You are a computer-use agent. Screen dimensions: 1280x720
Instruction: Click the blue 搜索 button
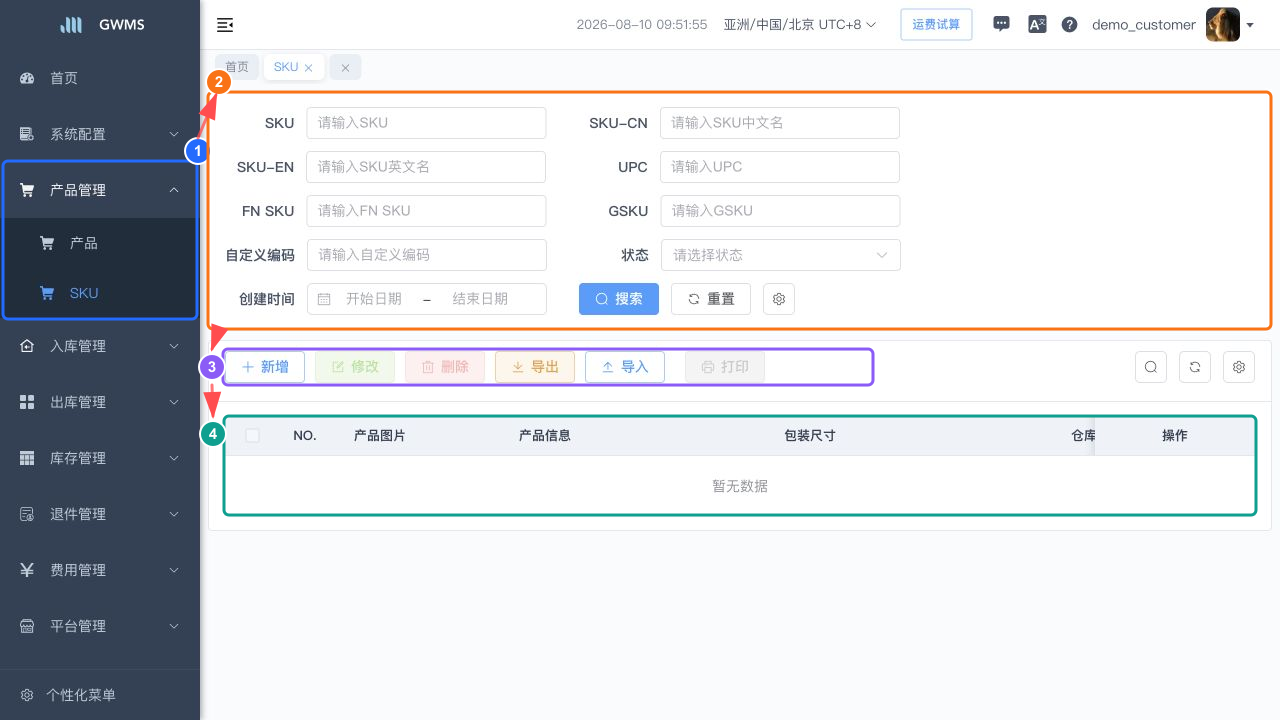pyautogui.click(x=619, y=299)
